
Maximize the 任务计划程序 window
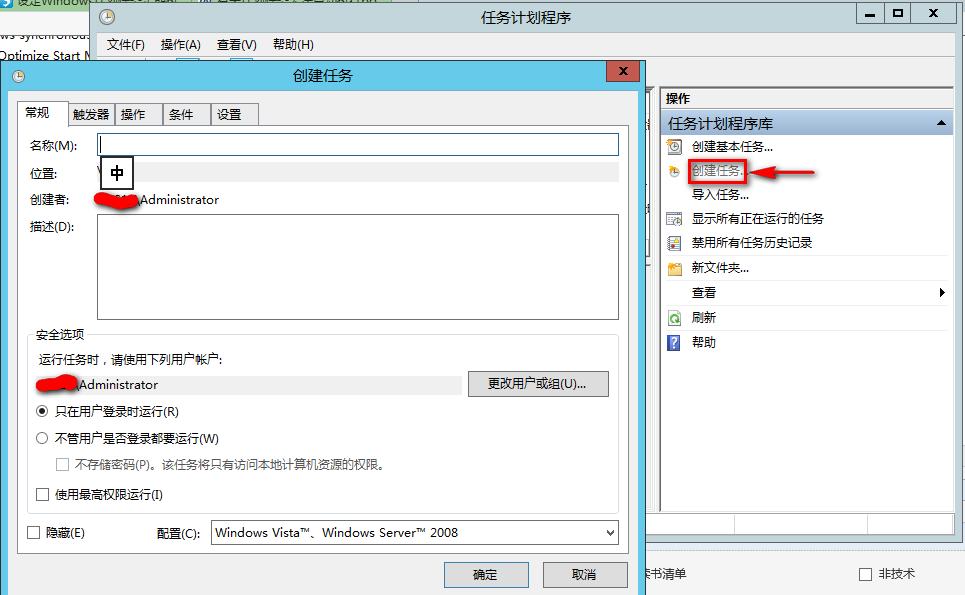coord(898,14)
